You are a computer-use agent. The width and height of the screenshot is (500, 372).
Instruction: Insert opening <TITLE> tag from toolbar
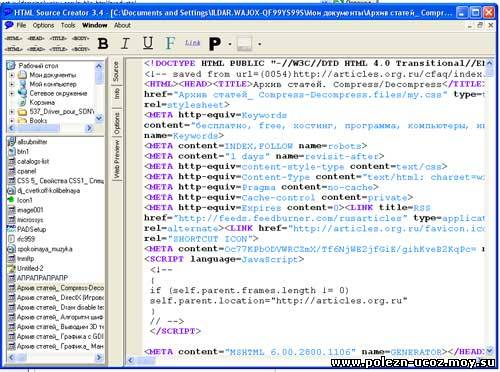click(58, 38)
